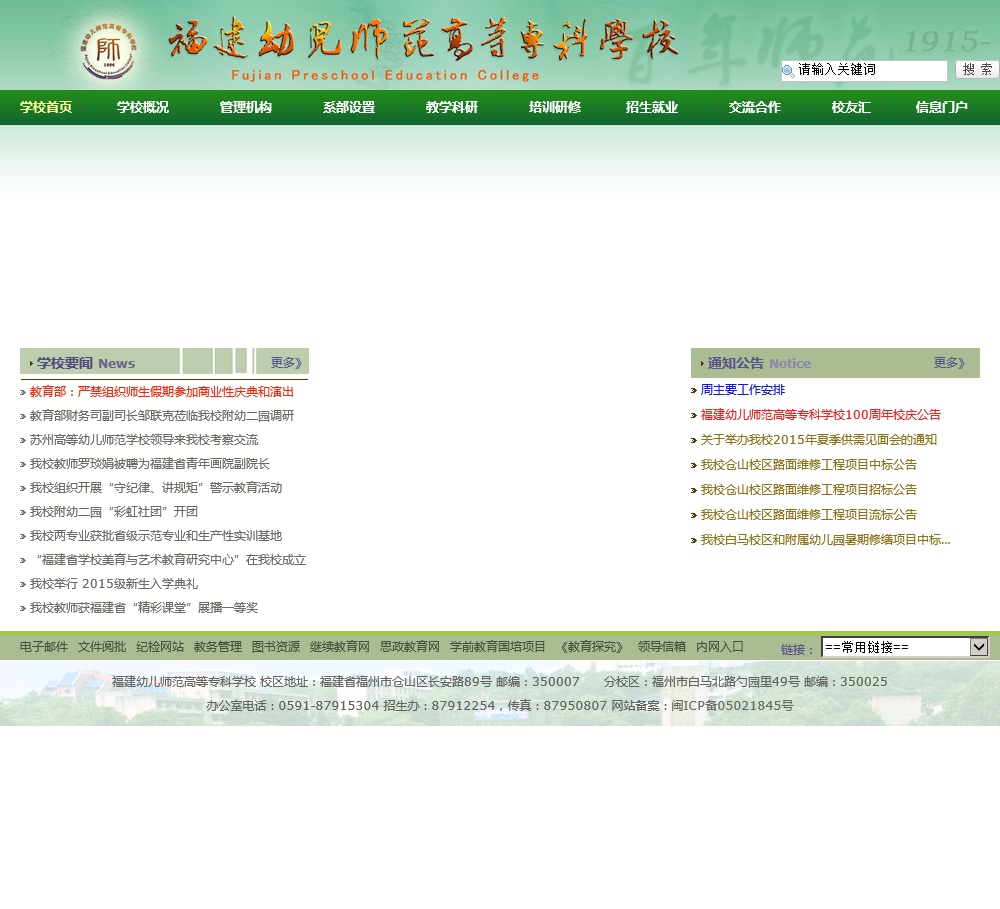Image resolution: width=1000 pixels, height=909 pixels.
Task: Click the 教务管理 footer link
Action: 218,647
